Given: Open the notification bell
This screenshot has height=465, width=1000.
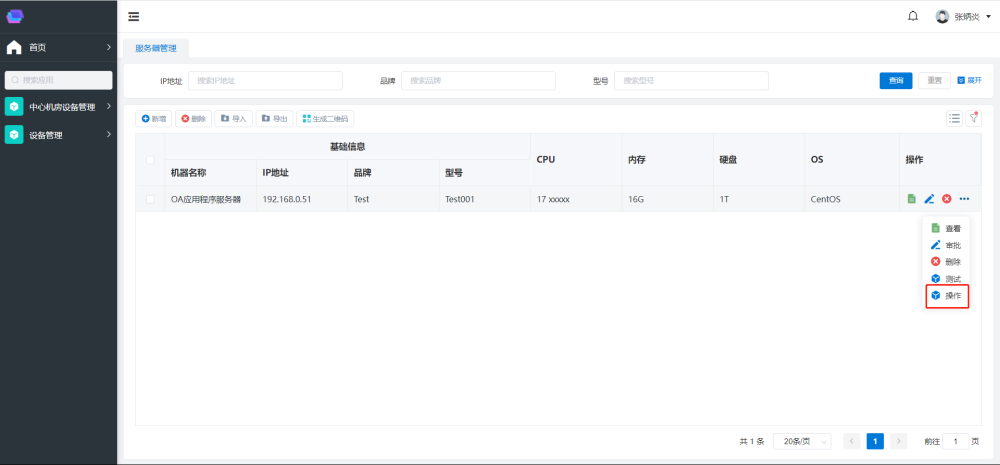Looking at the screenshot, I should coord(912,16).
